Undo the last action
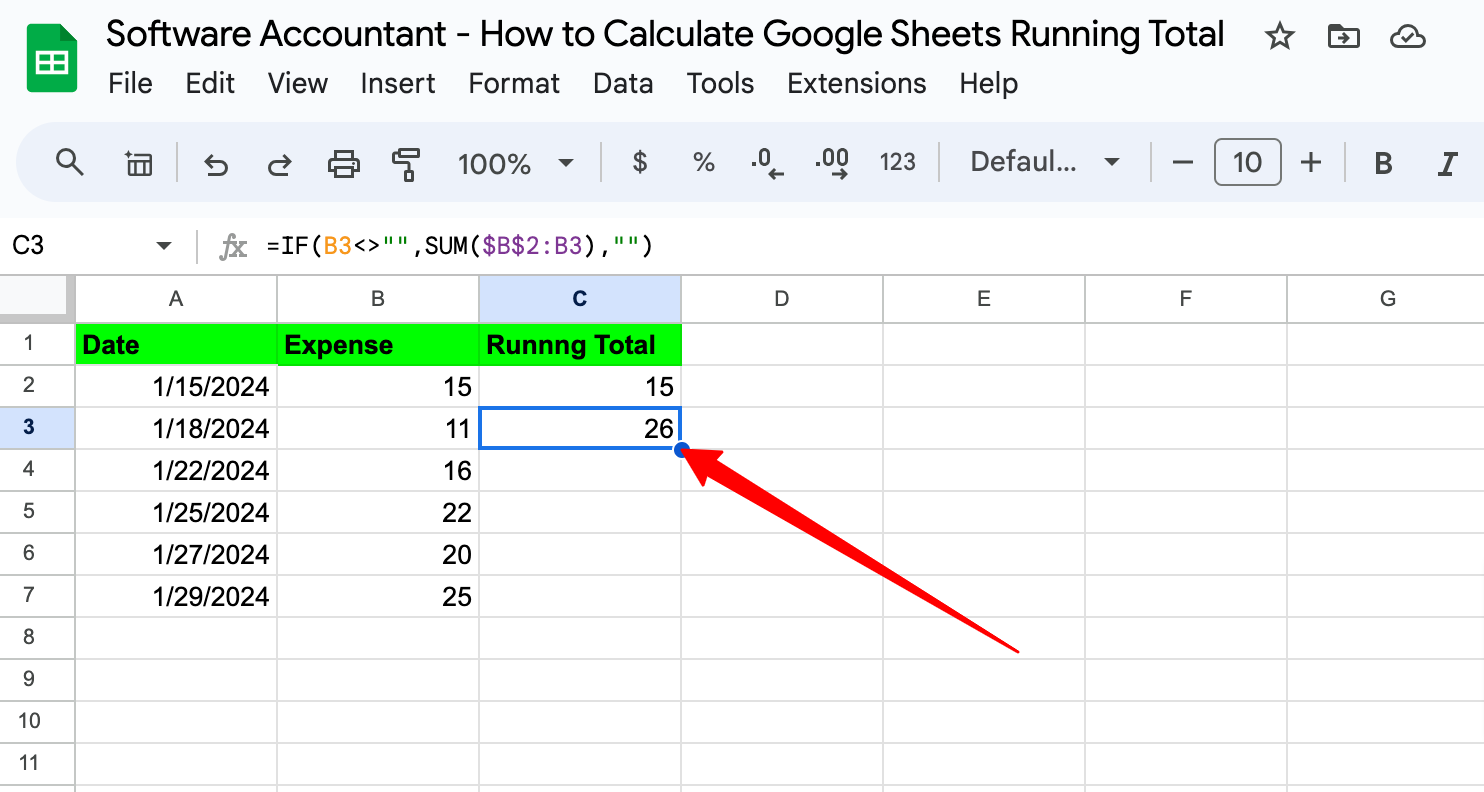This screenshot has height=792, width=1484. pyautogui.click(x=216, y=163)
